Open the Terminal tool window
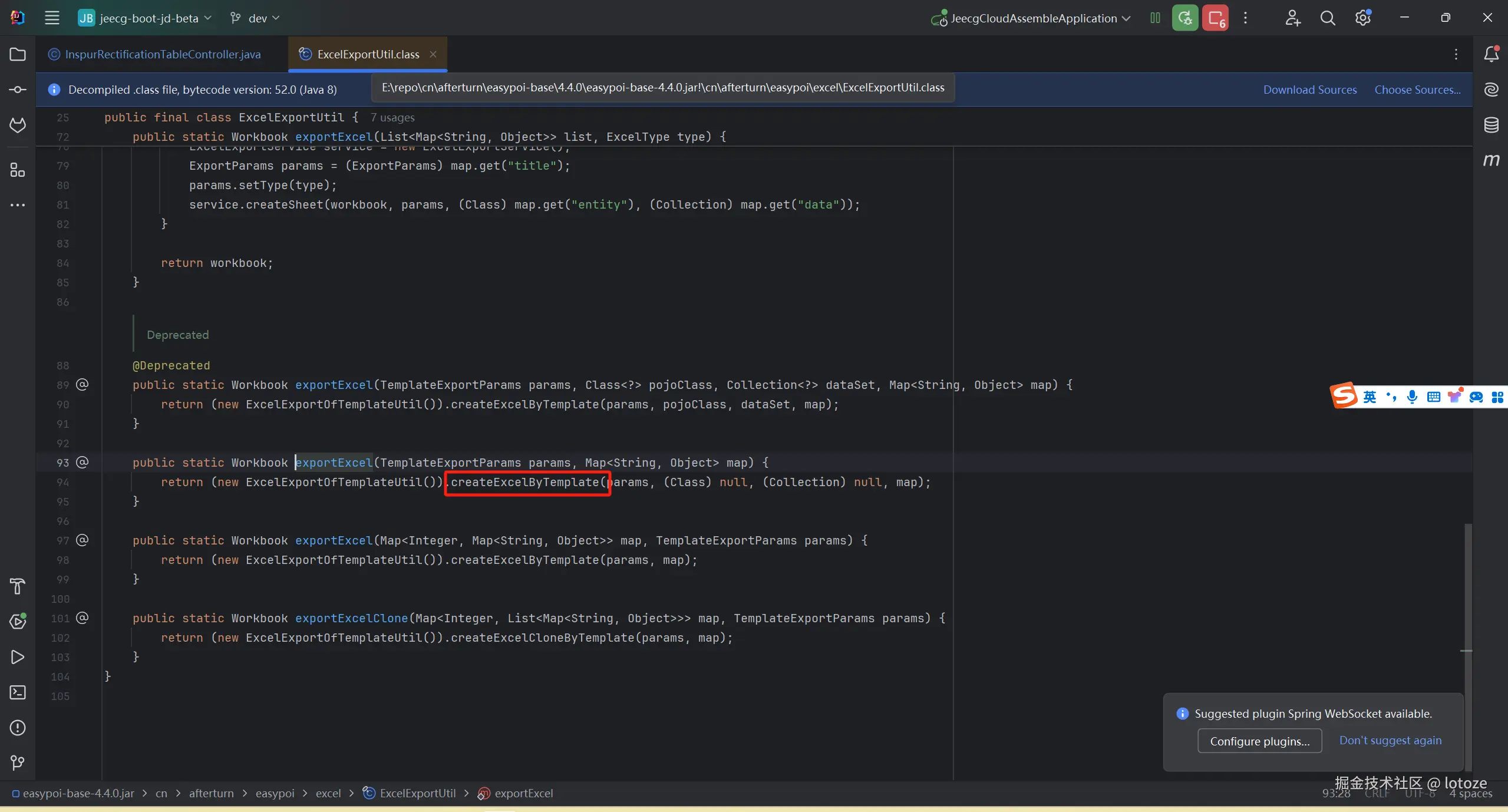This screenshot has height=812, width=1508. tap(18, 692)
